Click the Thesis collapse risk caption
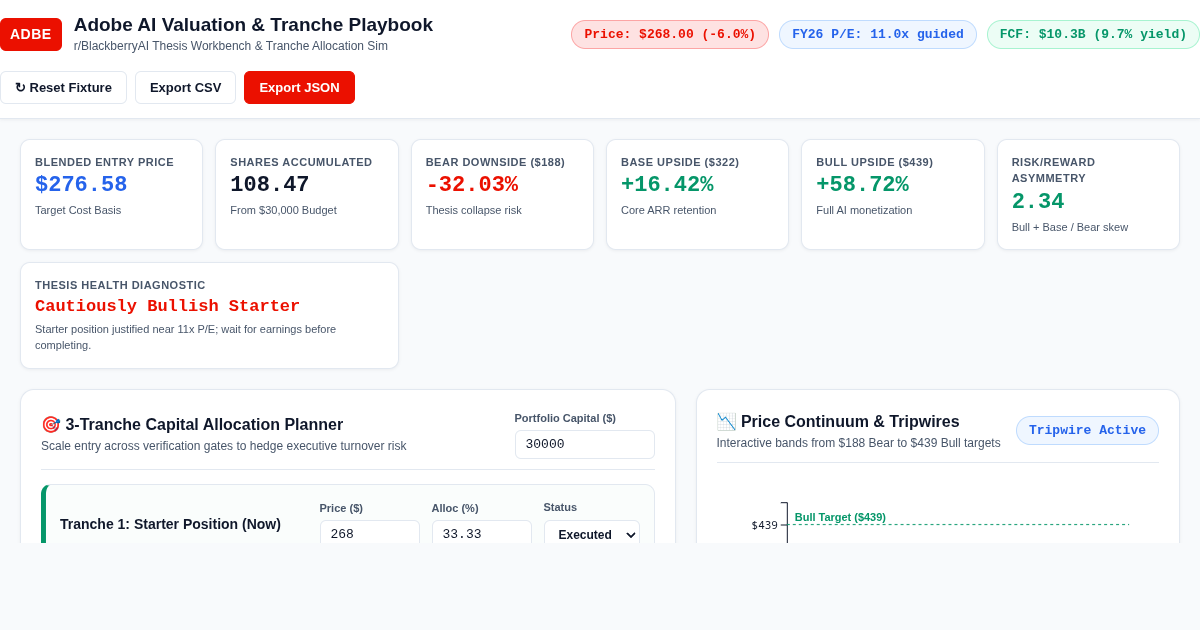Viewport: 1200px width, 630px height. click(x=474, y=210)
